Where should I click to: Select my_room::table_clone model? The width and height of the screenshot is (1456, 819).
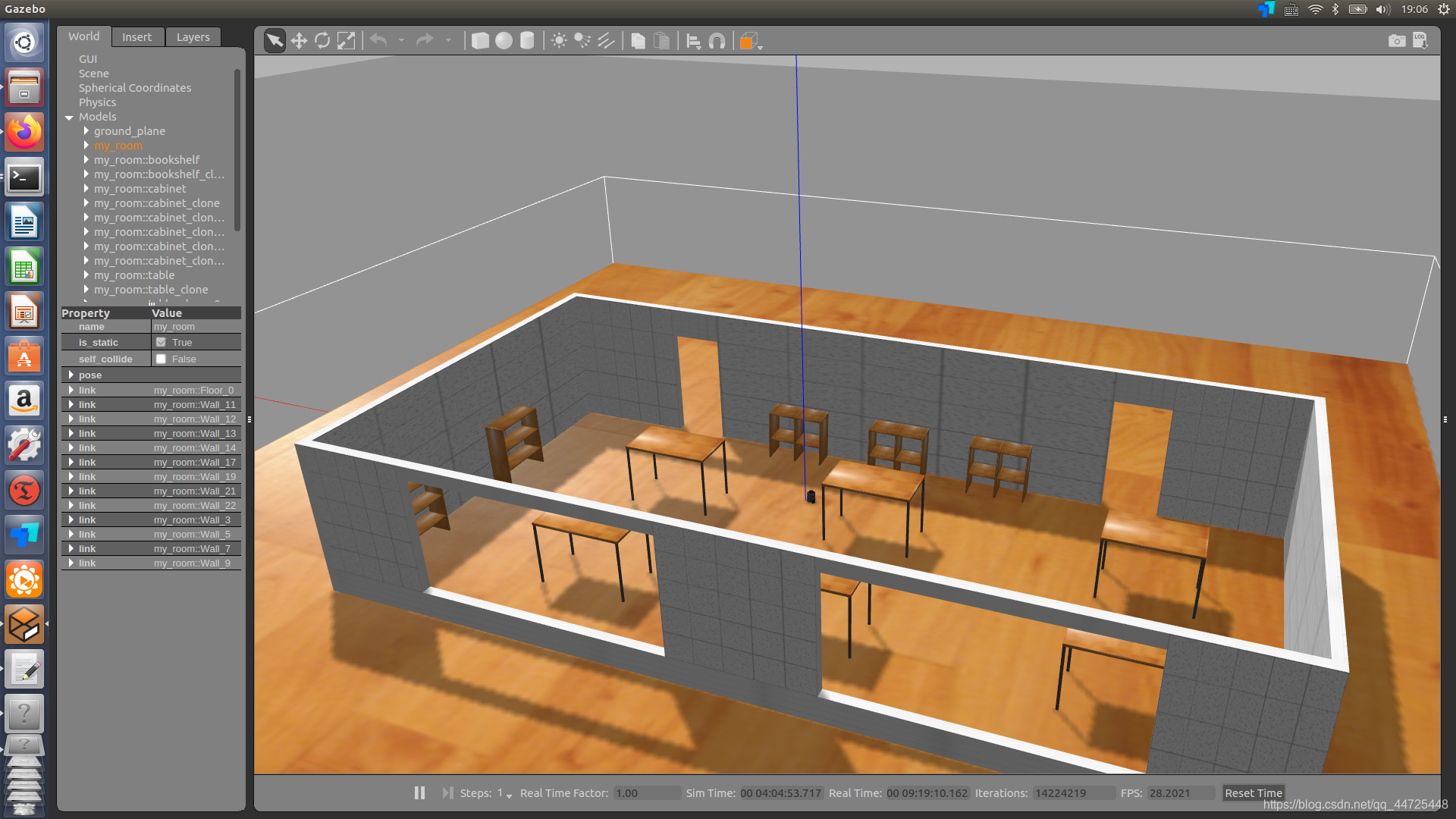[151, 290]
